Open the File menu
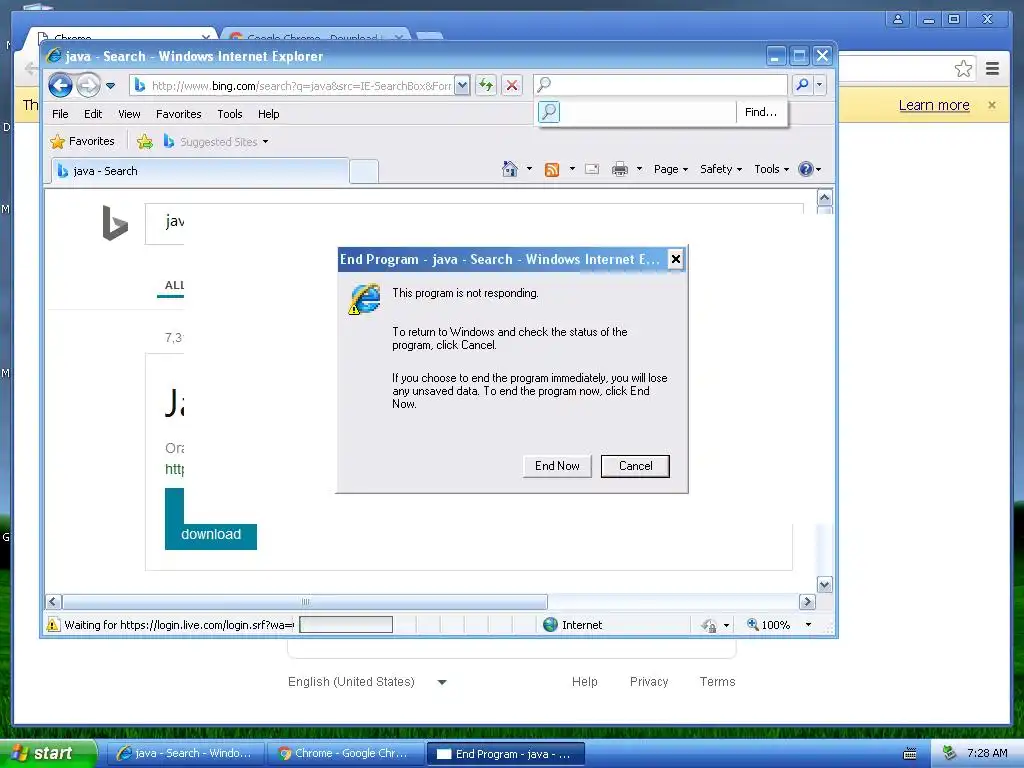The image size is (1024, 768). coord(60,114)
